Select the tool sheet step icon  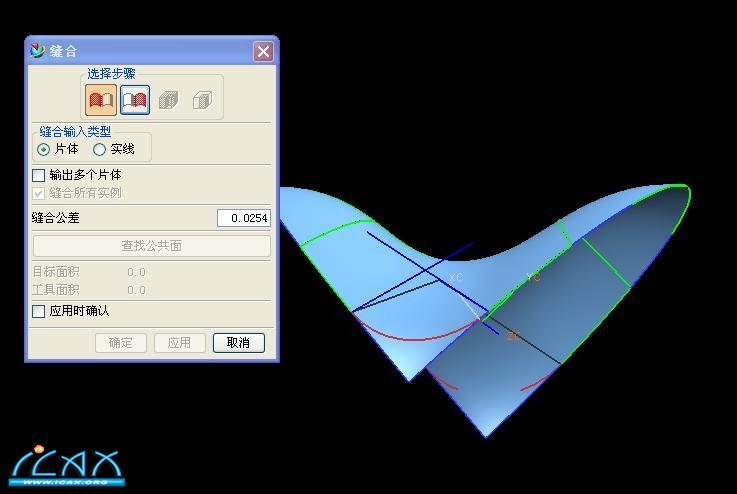[135, 100]
